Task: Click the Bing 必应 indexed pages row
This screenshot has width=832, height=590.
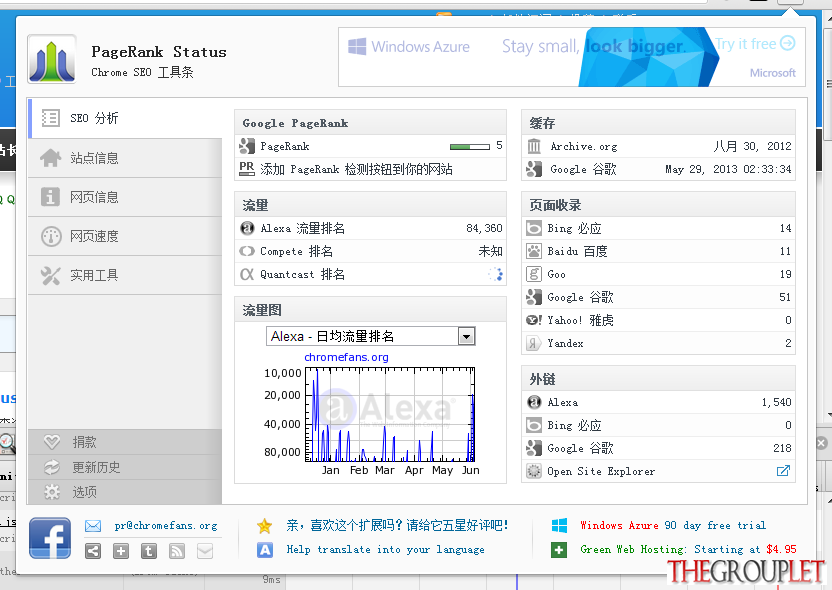Action: click(658, 228)
